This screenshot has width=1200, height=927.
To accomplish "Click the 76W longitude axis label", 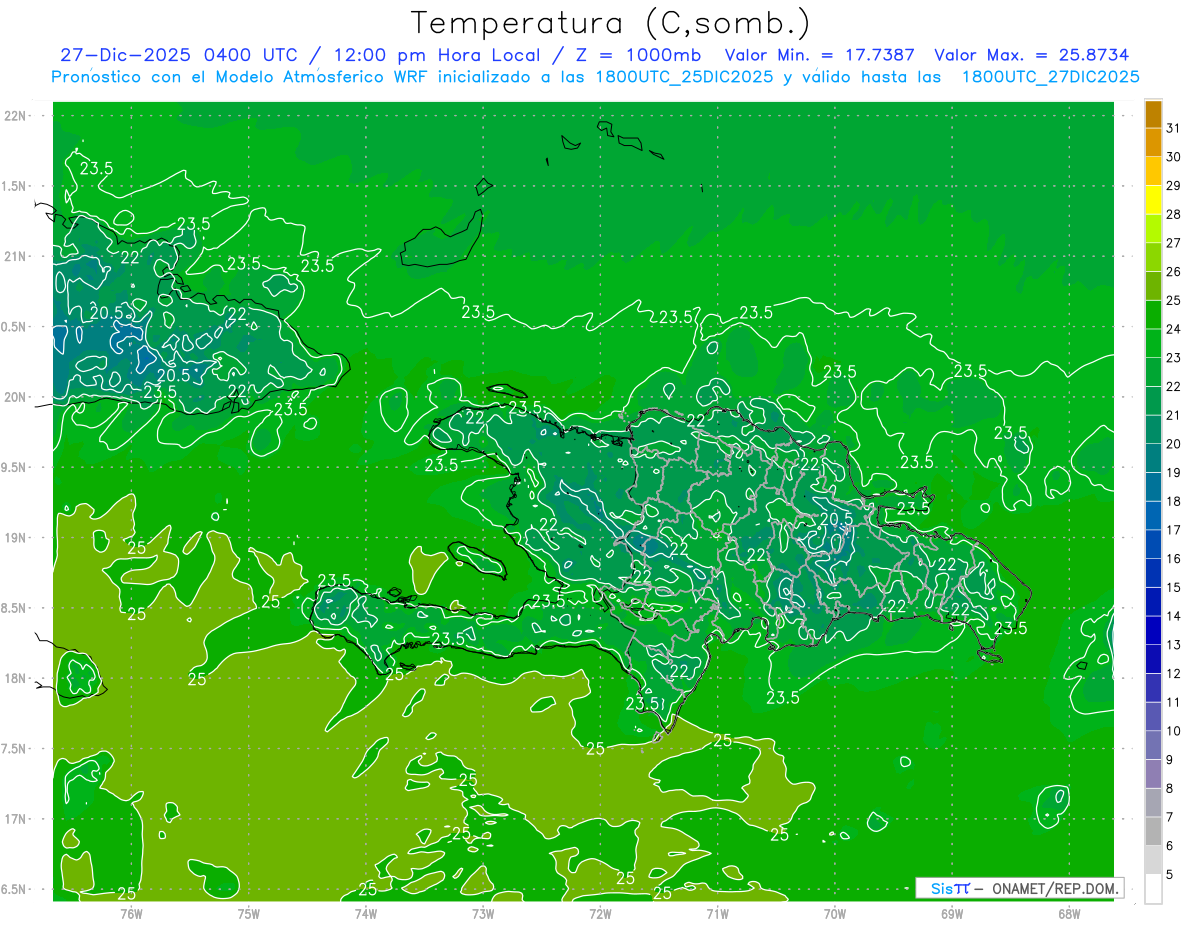I will 131,914.
